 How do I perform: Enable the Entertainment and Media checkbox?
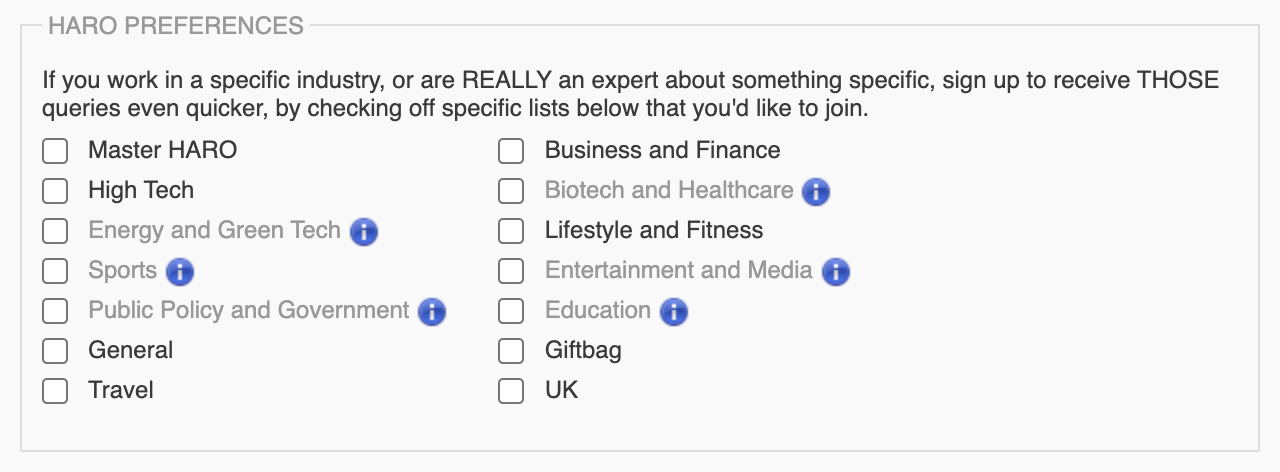click(511, 271)
